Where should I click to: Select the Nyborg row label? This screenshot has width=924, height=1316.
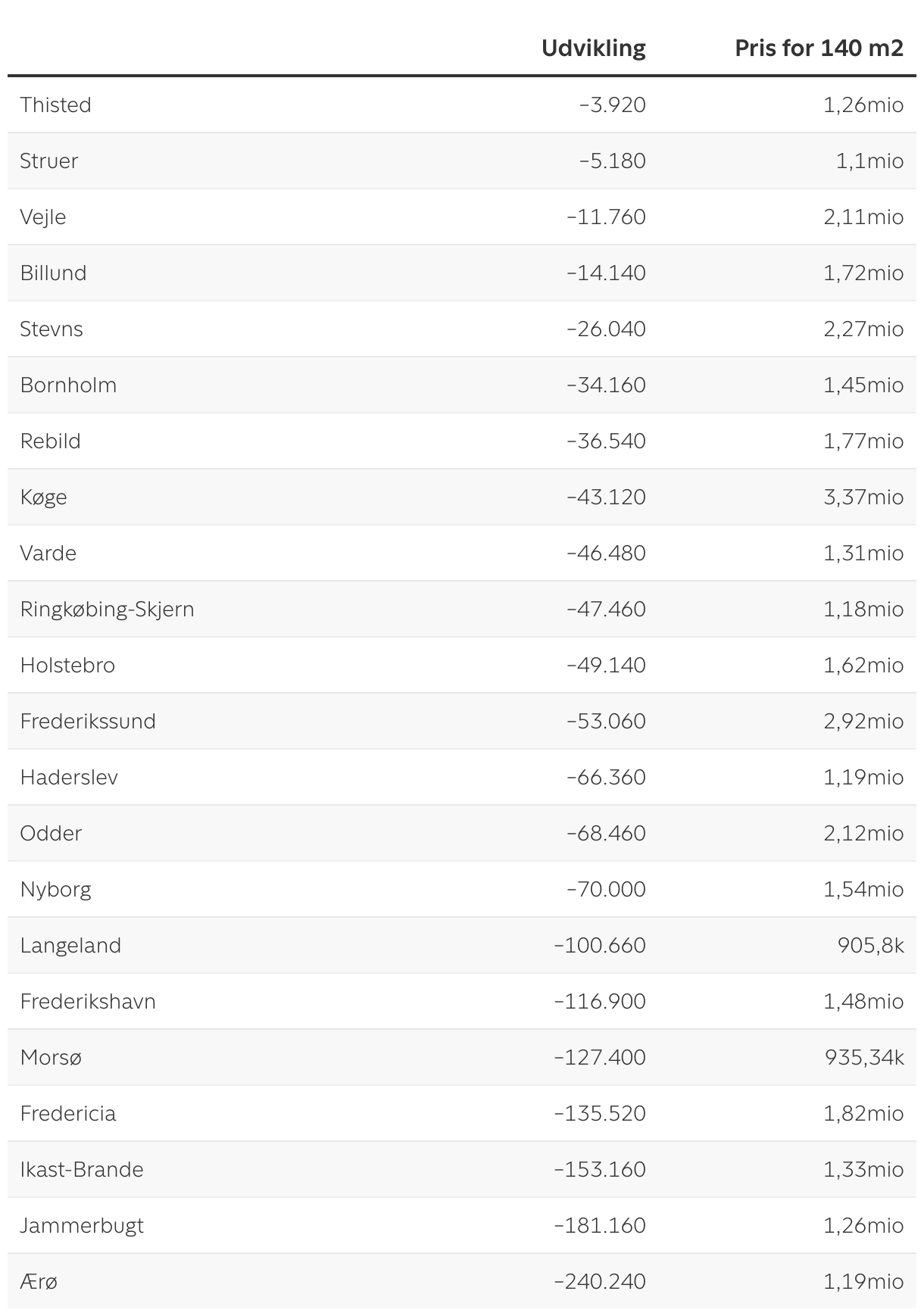tap(55, 889)
